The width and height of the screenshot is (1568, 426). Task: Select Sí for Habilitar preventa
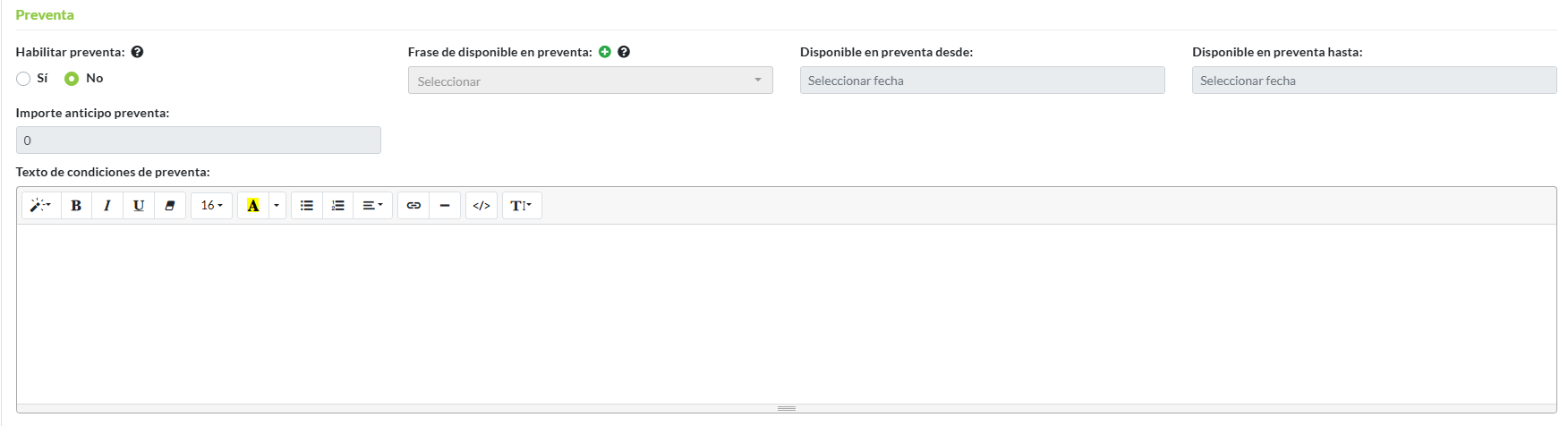(23, 79)
